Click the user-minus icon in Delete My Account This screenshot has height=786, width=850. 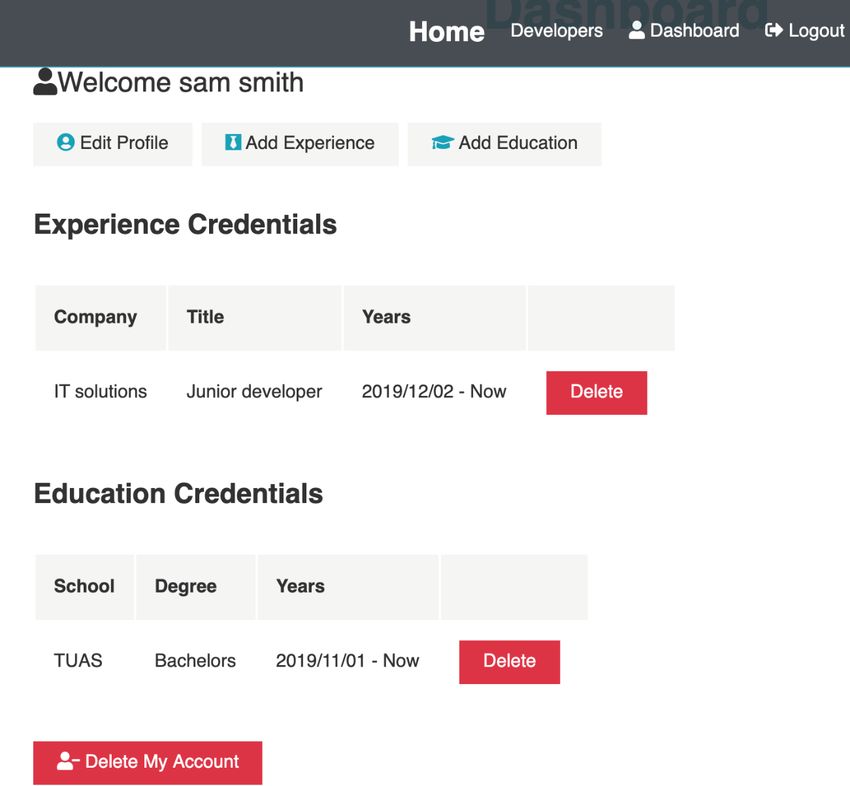68,761
